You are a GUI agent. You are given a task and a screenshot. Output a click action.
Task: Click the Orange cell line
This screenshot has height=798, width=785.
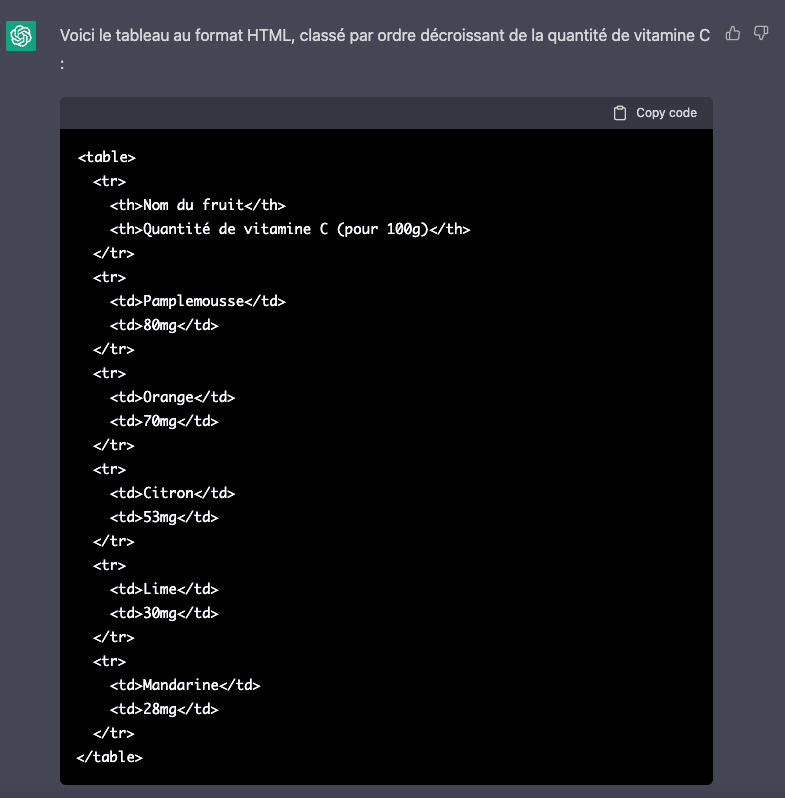click(172, 397)
